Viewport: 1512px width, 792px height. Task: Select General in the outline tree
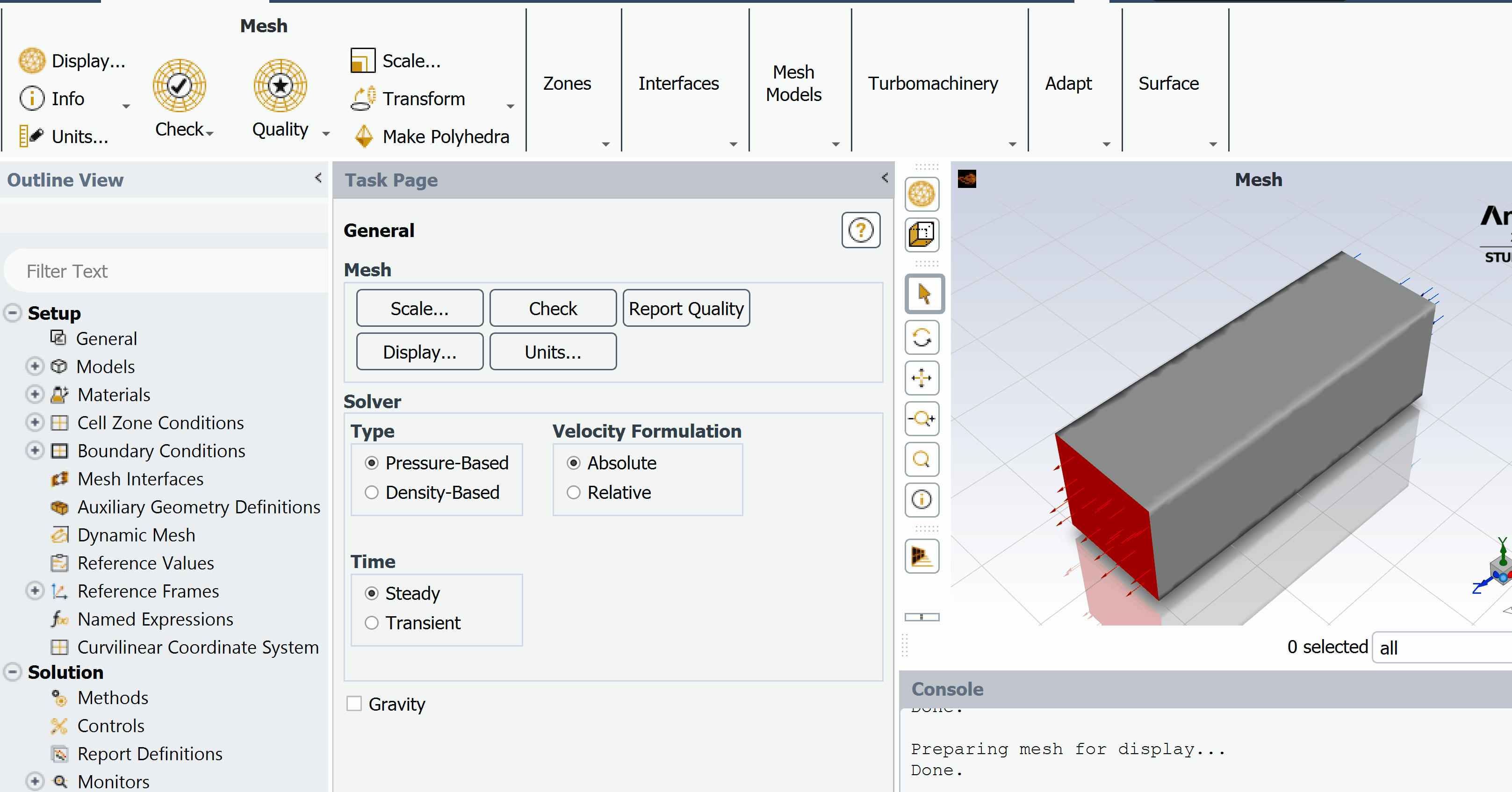click(94, 339)
